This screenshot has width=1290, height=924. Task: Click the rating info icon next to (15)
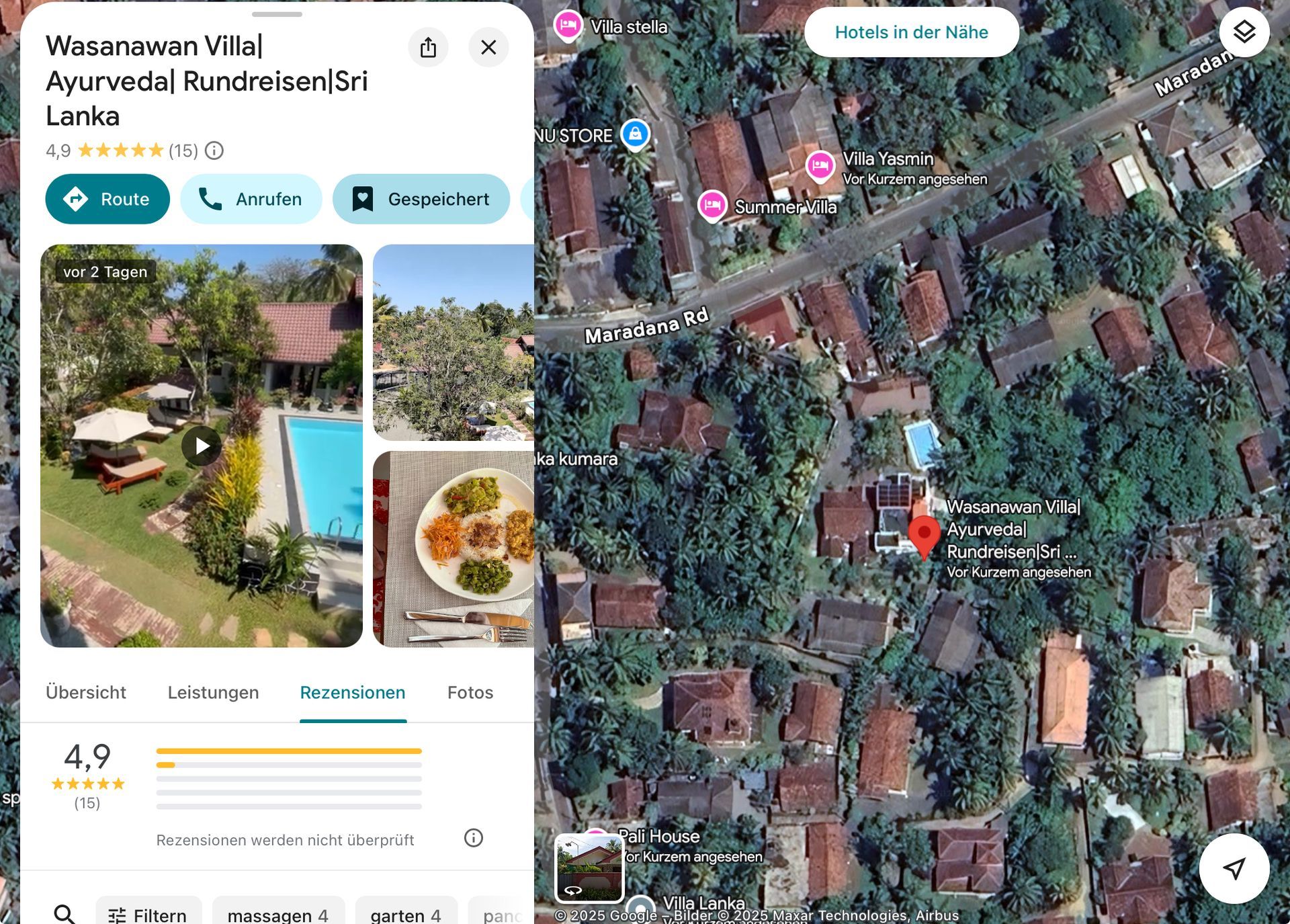click(214, 151)
